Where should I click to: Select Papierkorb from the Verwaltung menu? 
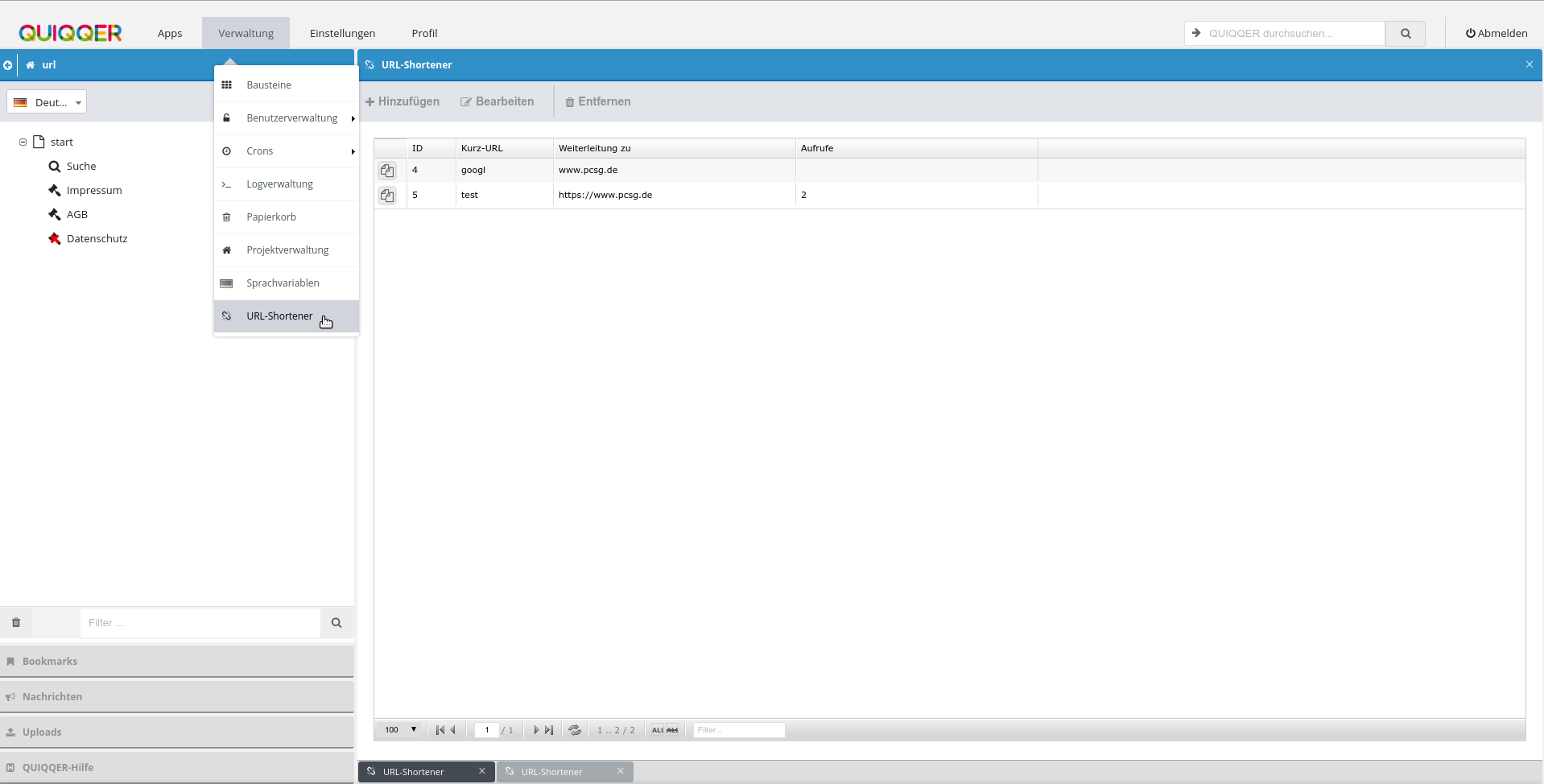[x=271, y=217]
